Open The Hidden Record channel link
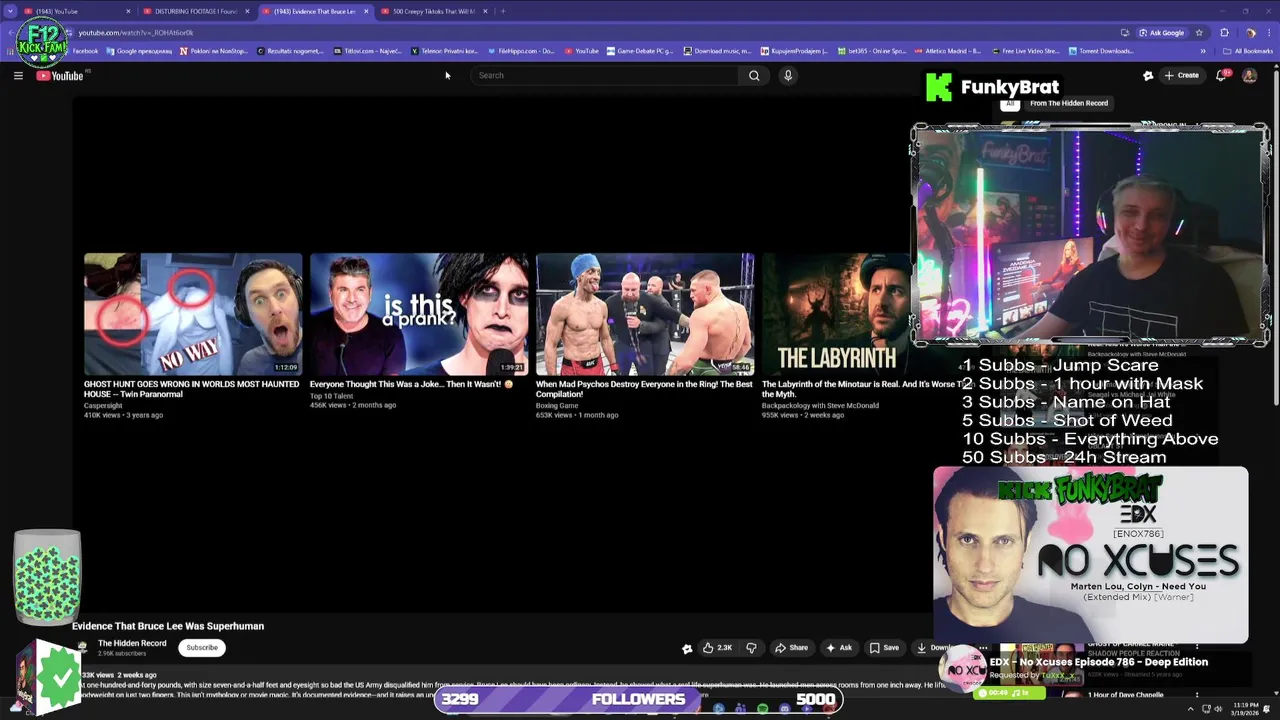 coord(132,643)
